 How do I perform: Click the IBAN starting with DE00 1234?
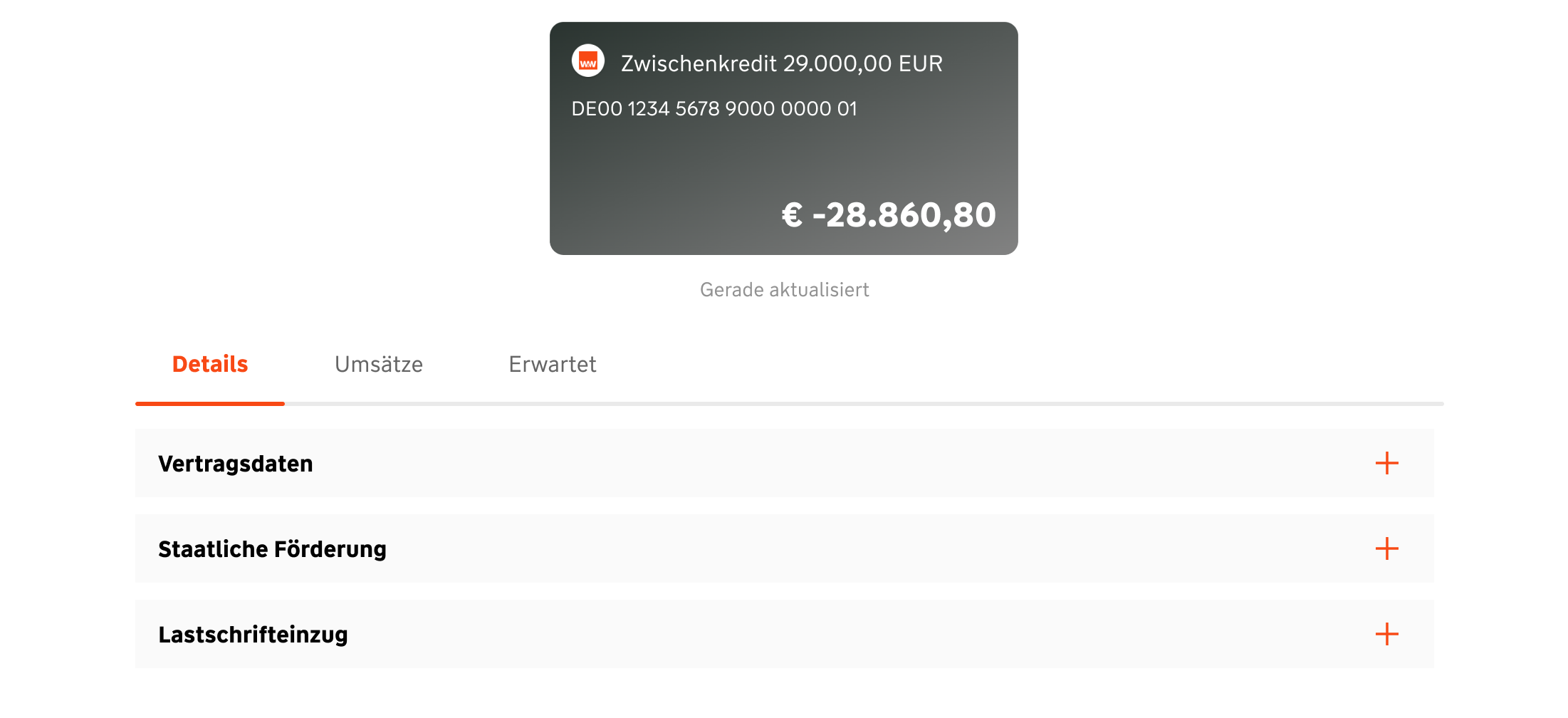(x=714, y=109)
